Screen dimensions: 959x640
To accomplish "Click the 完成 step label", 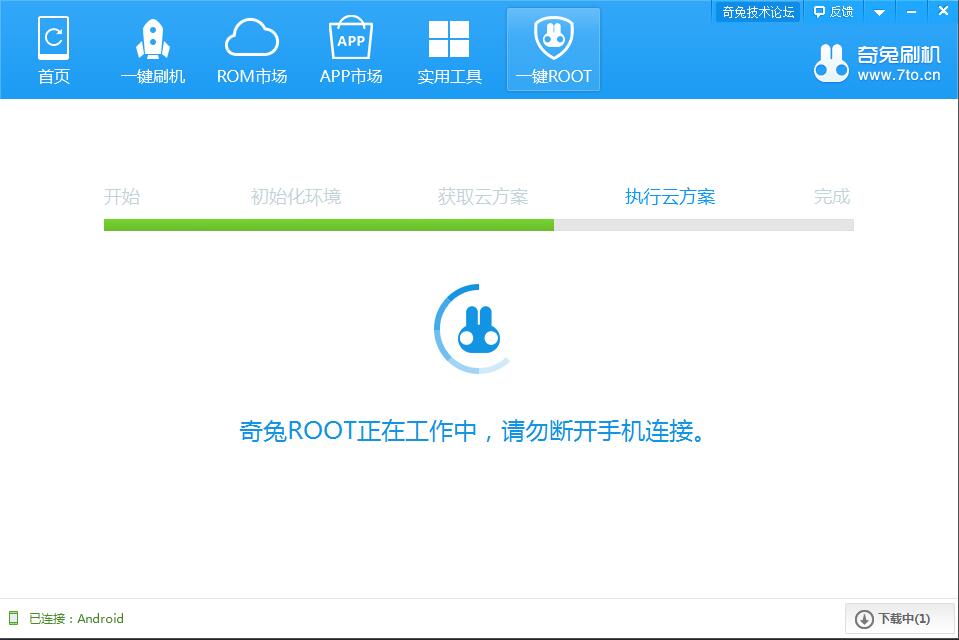I will tap(832, 196).
